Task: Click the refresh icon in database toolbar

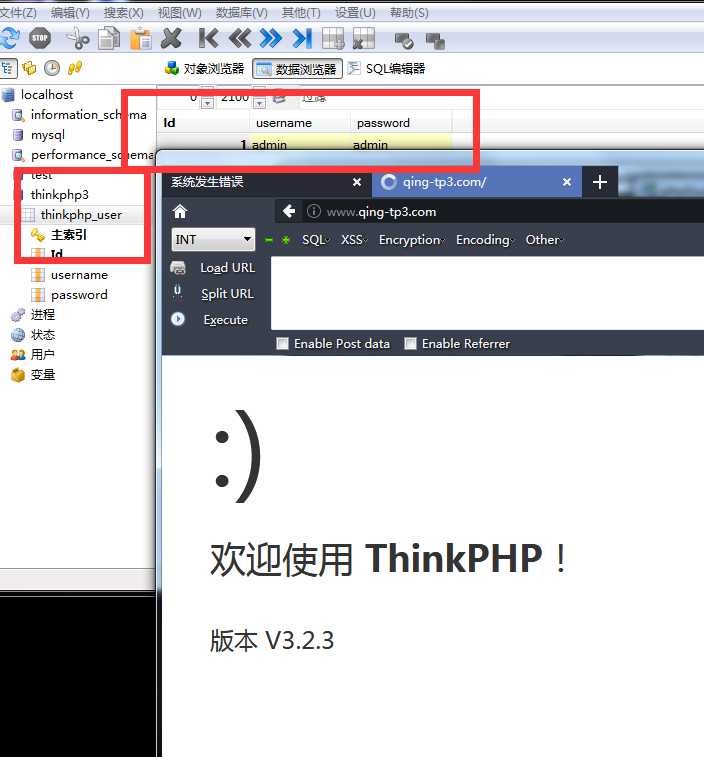Action: (x=10, y=38)
